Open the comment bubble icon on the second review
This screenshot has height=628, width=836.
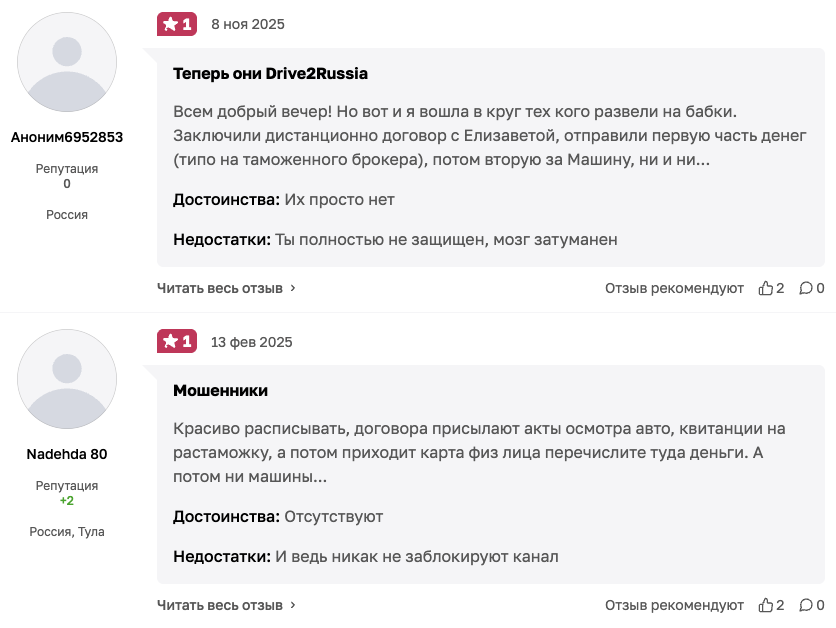806,604
